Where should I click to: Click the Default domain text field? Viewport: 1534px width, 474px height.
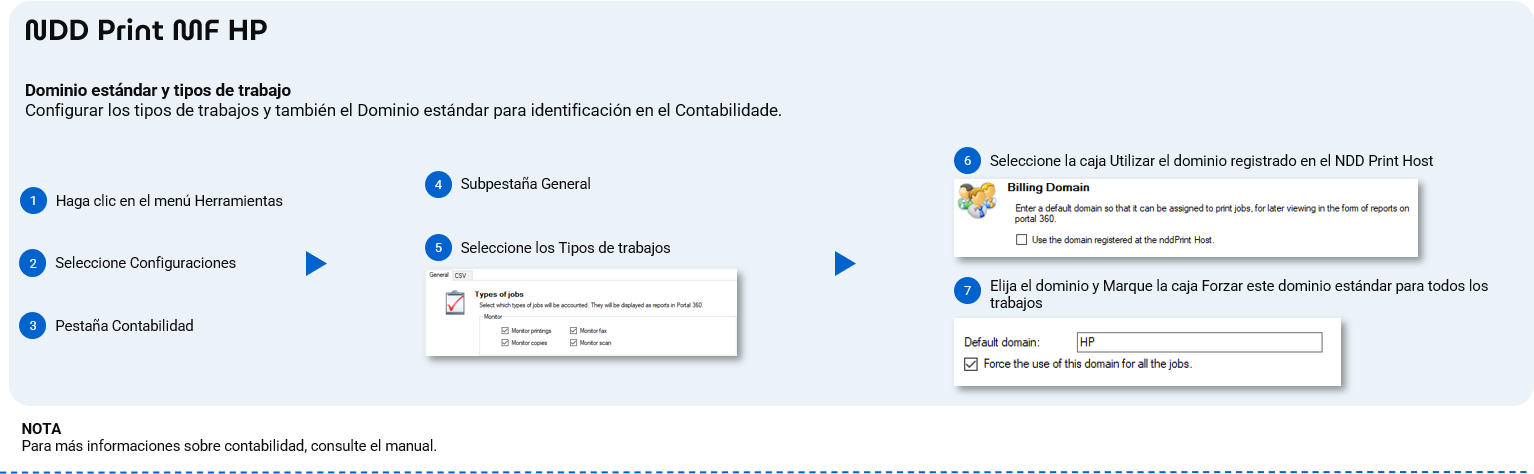1199,342
